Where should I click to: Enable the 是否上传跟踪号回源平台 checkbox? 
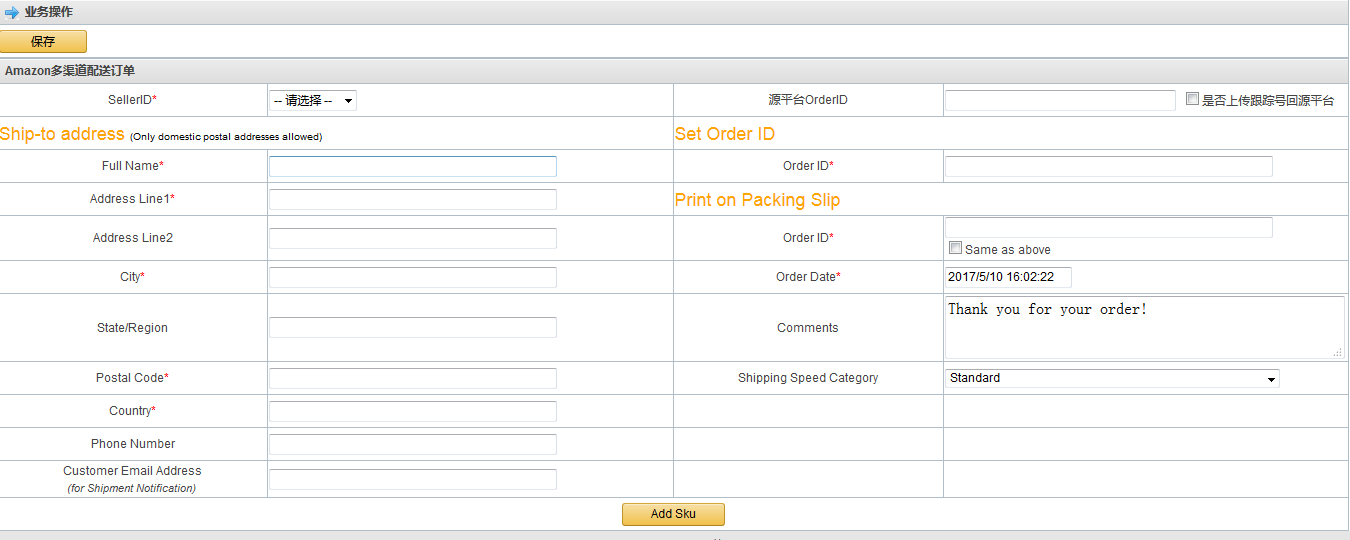point(1192,99)
